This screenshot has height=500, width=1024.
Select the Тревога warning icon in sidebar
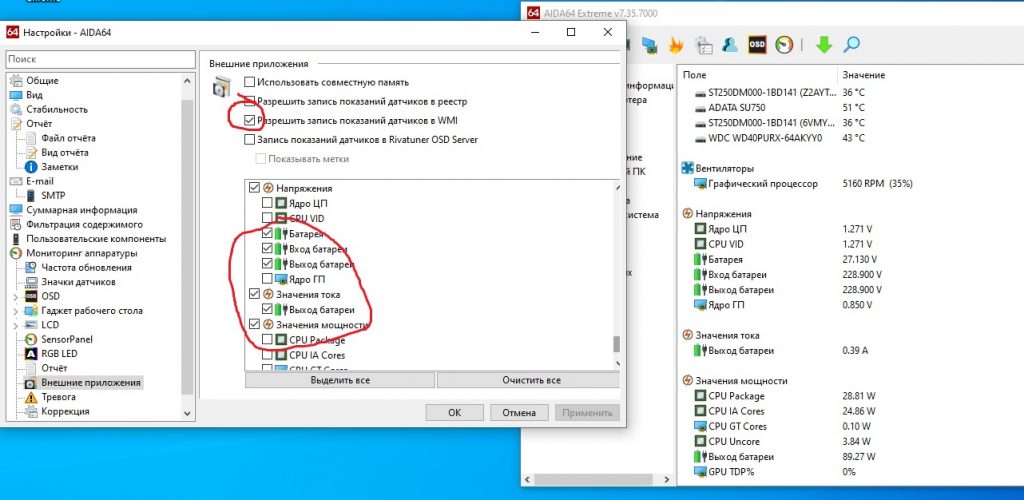31,397
